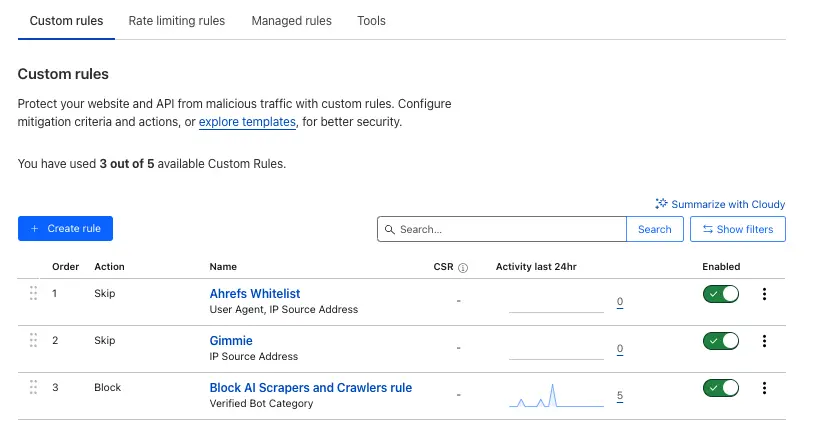Focus the Search rules input field
The height and width of the screenshot is (432, 814).
click(502, 229)
